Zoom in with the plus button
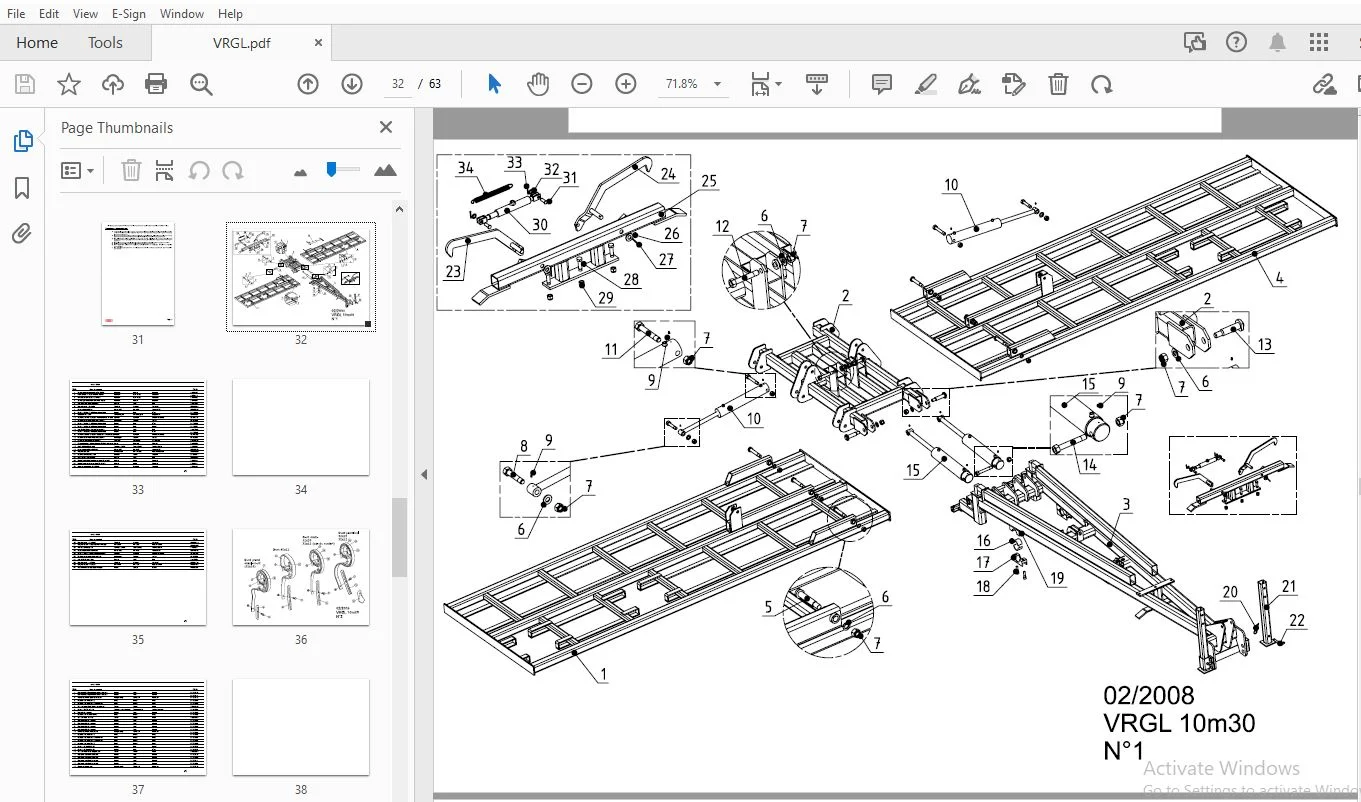This screenshot has width=1361, height=802. pyautogui.click(x=626, y=84)
